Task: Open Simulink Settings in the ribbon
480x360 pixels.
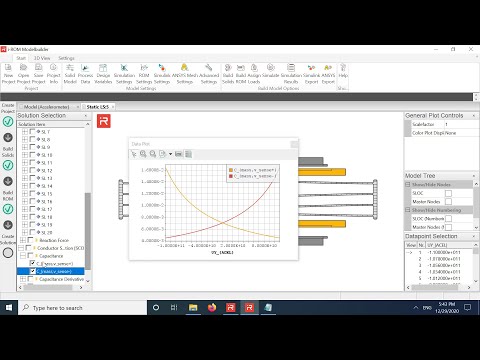Action: [x=162, y=74]
